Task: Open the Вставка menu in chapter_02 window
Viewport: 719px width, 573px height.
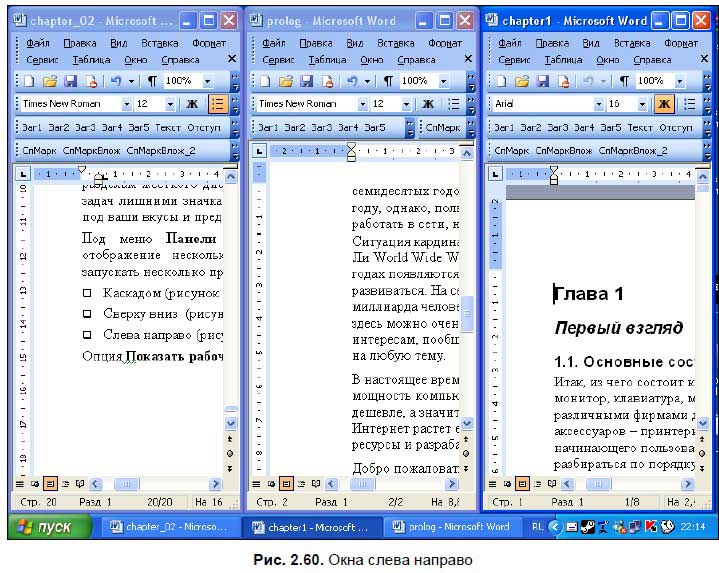Action: 160,43
